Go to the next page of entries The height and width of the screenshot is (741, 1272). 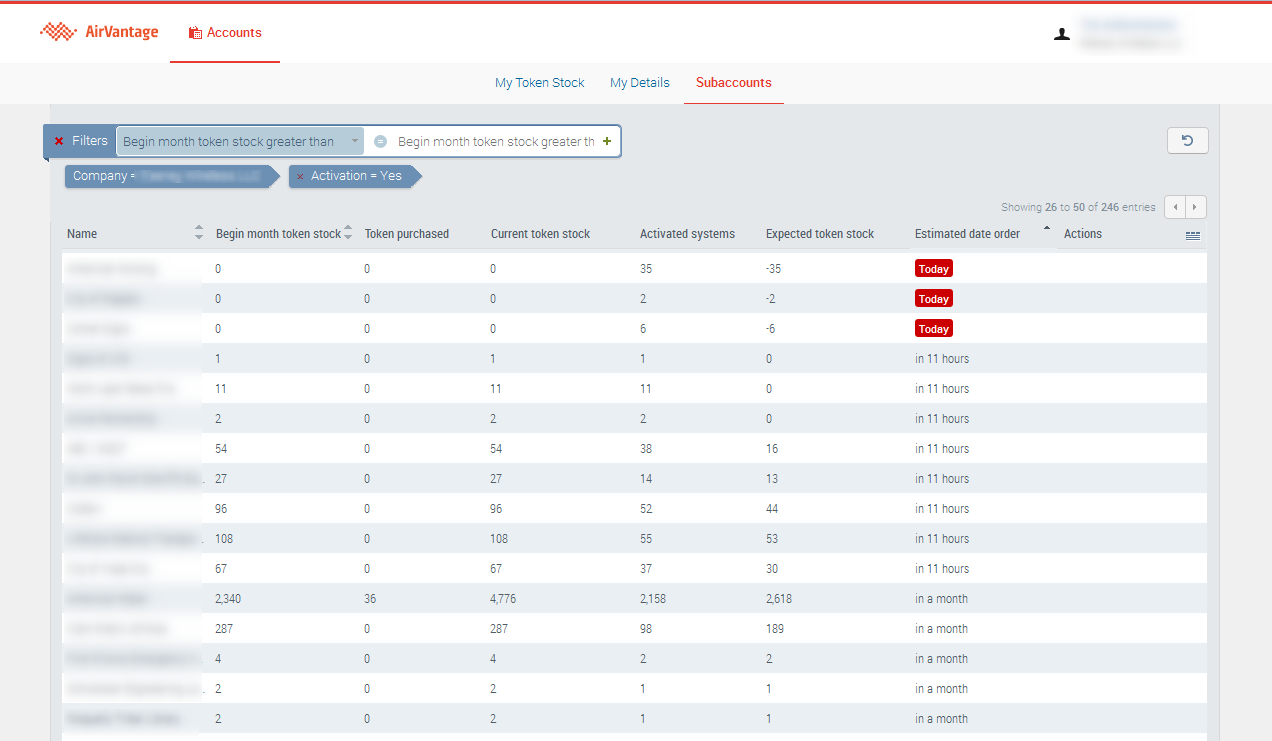[1196, 207]
